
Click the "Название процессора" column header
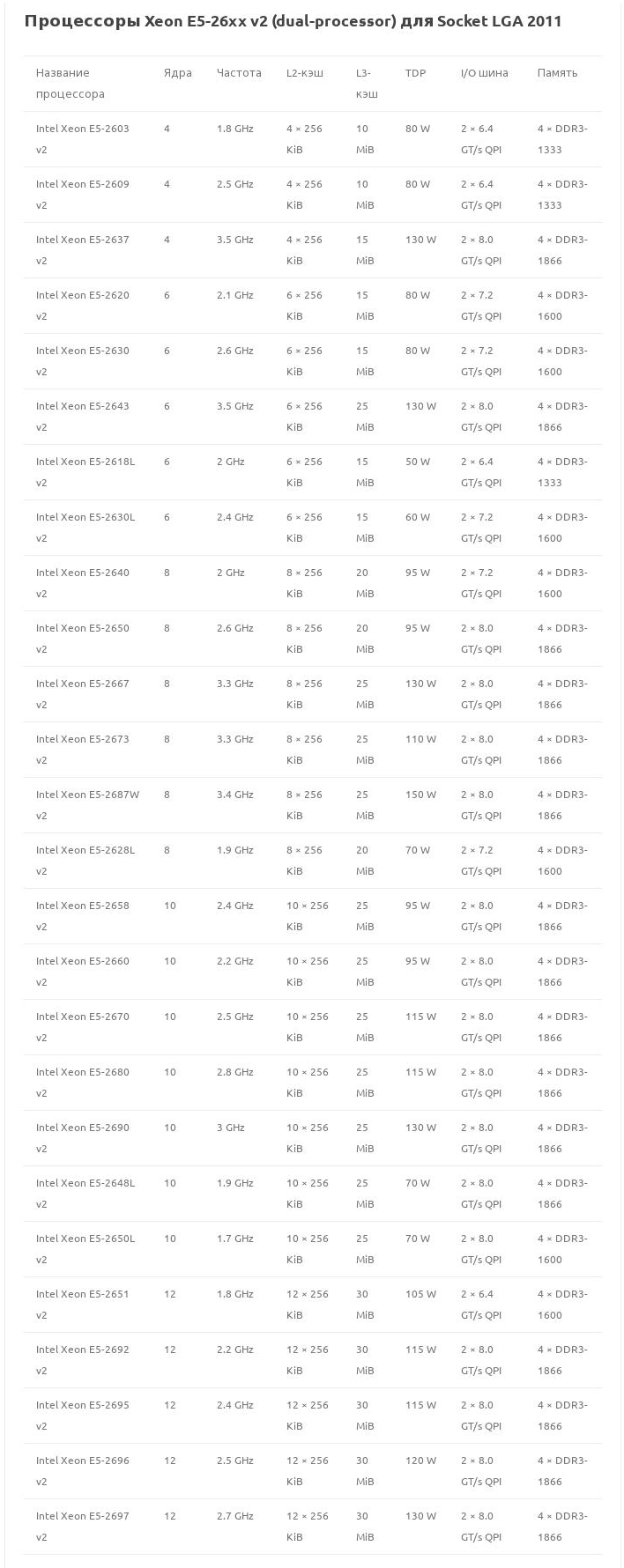(x=71, y=83)
